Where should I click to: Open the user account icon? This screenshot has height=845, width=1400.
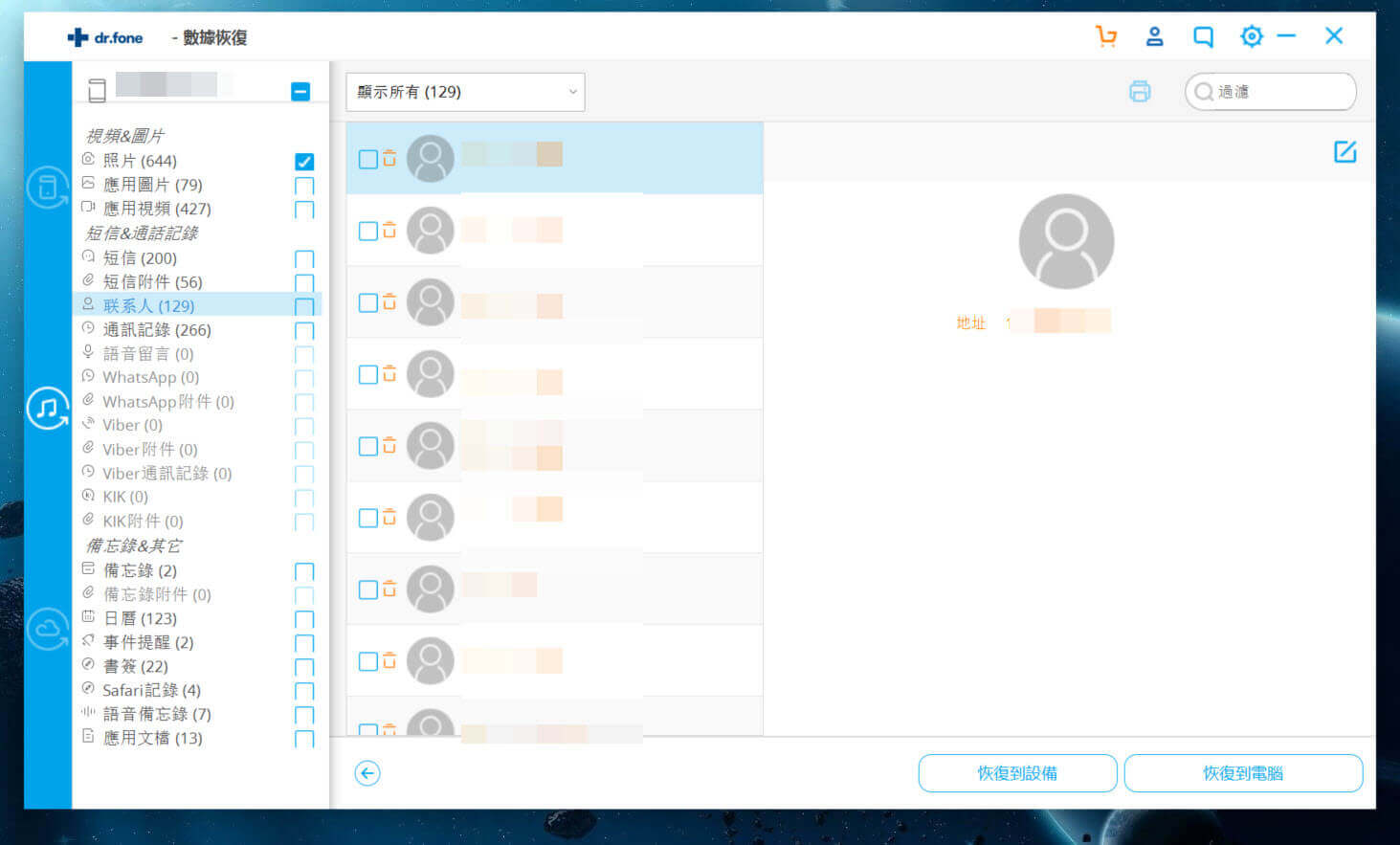(1154, 37)
